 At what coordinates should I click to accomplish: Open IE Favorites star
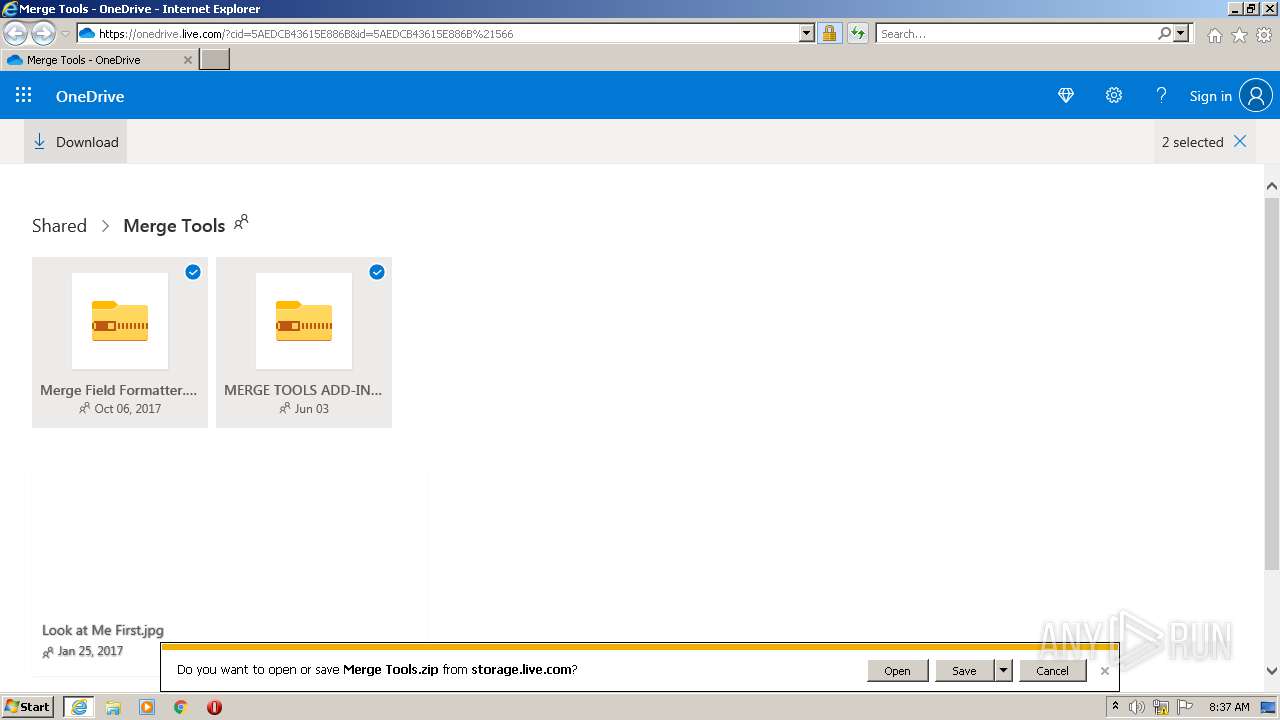(1239, 35)
